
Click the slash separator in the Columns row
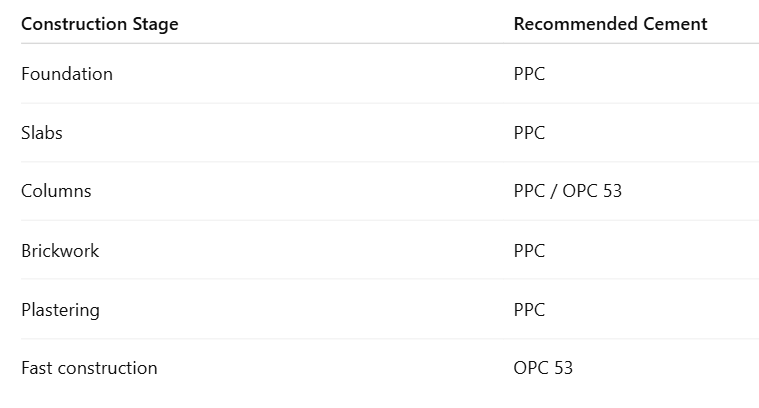coord(554,191)
